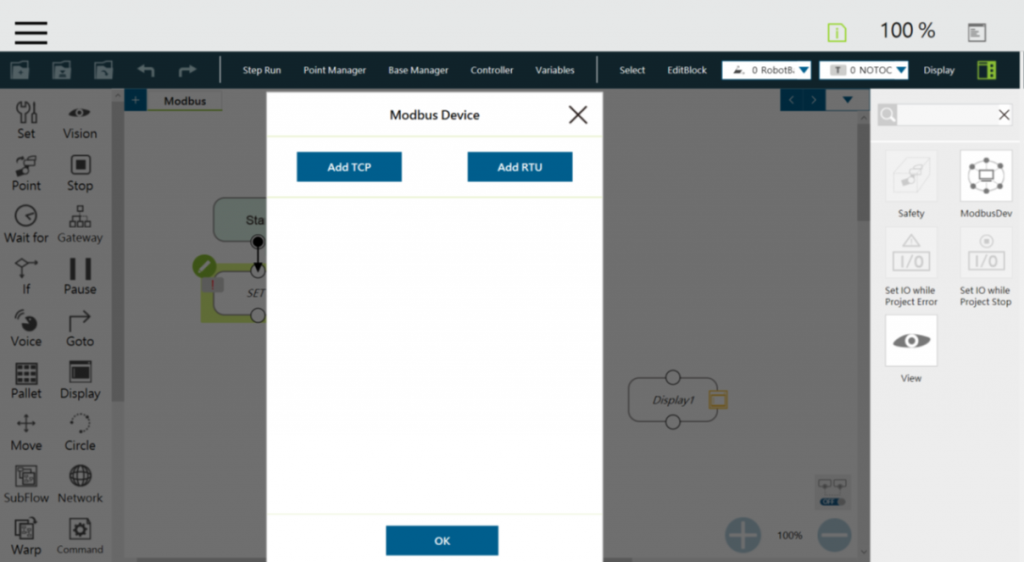Open the ModbusDev icon in right panel
This screenshot has height=562, width=1024.
(986, 177)
